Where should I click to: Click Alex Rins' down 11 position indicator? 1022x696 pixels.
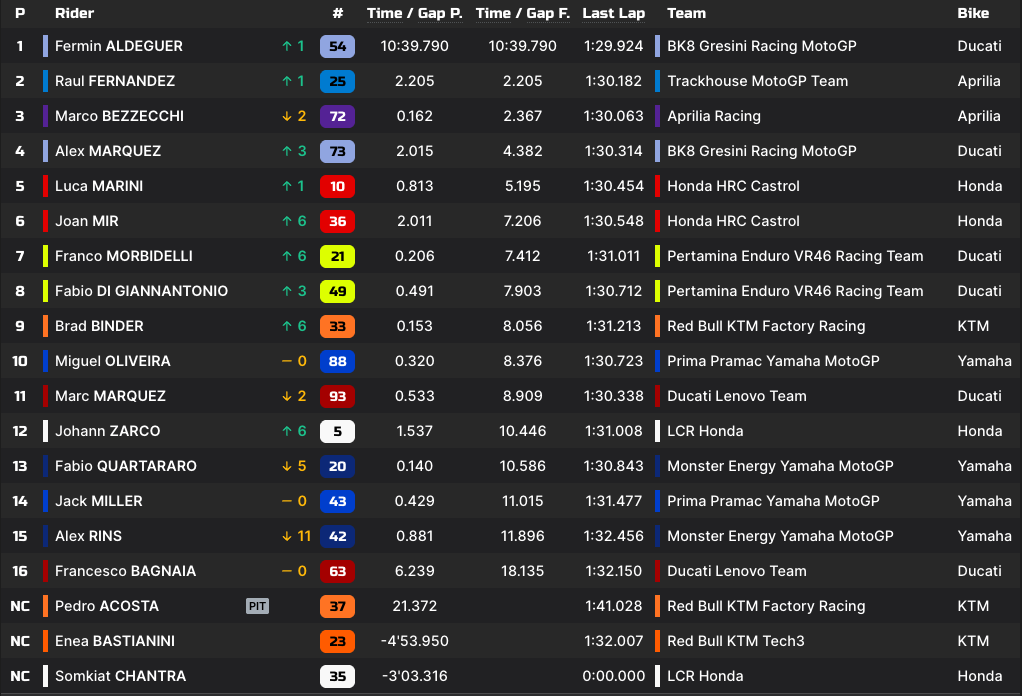click(x=296, y=536)
